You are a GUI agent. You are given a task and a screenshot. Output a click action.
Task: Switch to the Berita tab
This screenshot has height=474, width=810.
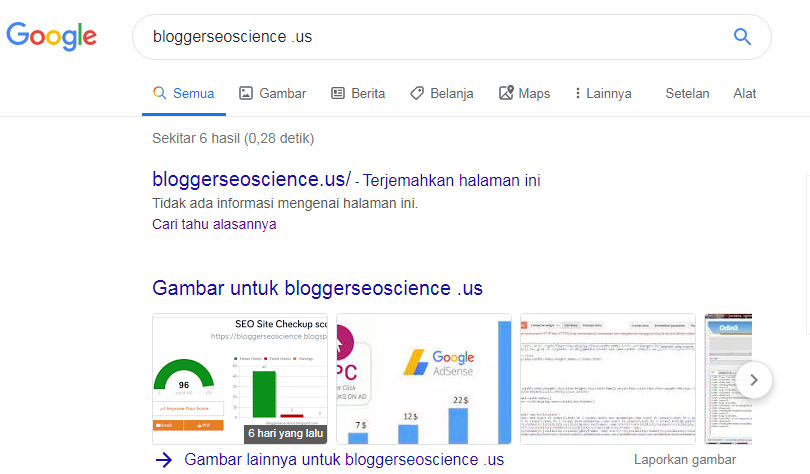[358, 93]
